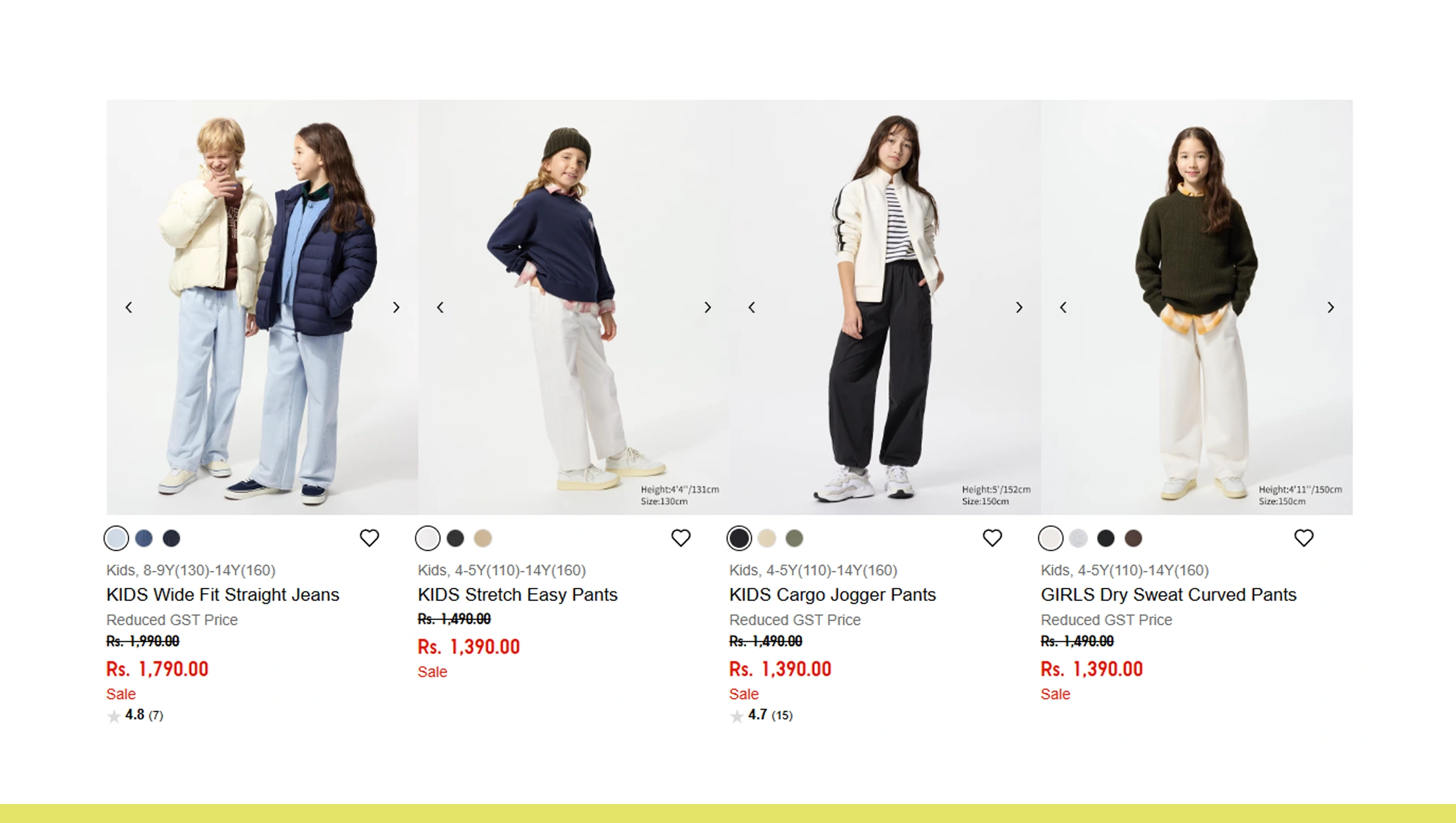Show next image of Dry Sweat Curved Pants
The height and width of the screenshot is (823, 1456).
pos(1330,308)
